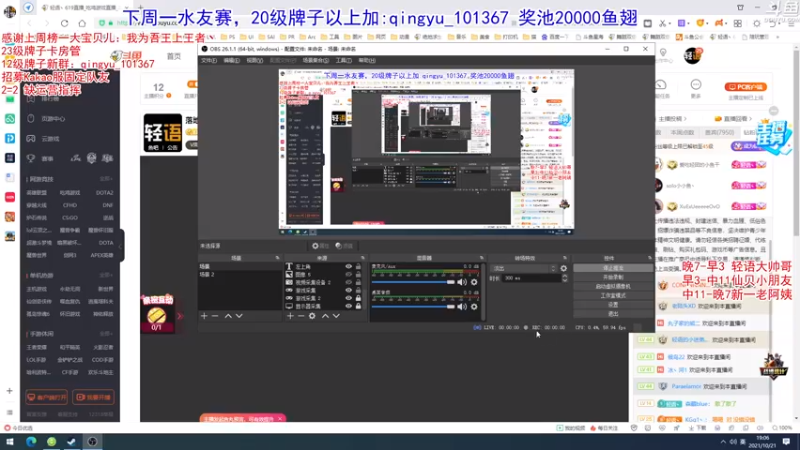Select 场景 2 in the scenes list
Image resolution: width=800 pixels, height=450 pixels.
[239, 274]
